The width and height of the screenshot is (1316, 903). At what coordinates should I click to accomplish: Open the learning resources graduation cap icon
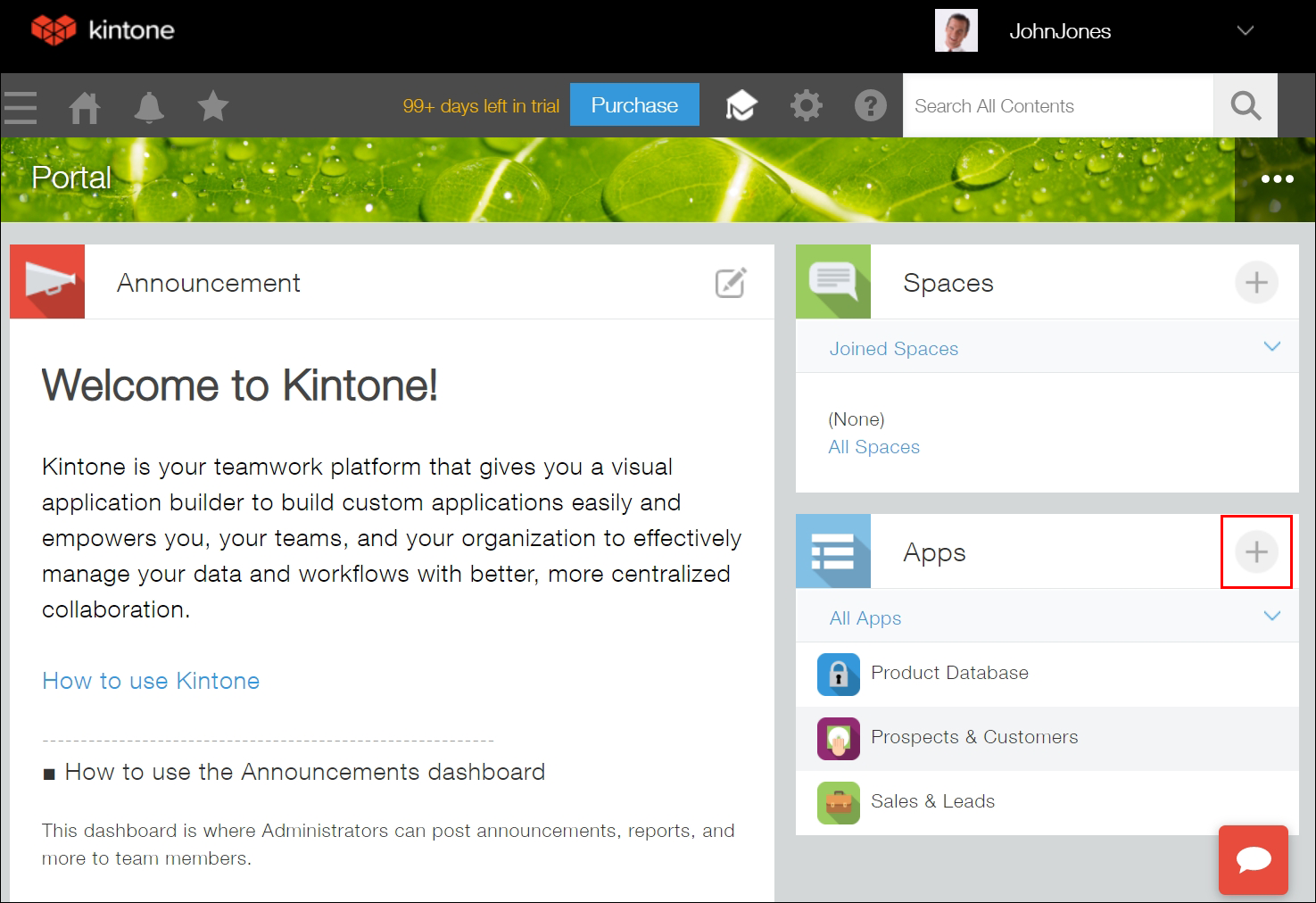click(741, 104)
